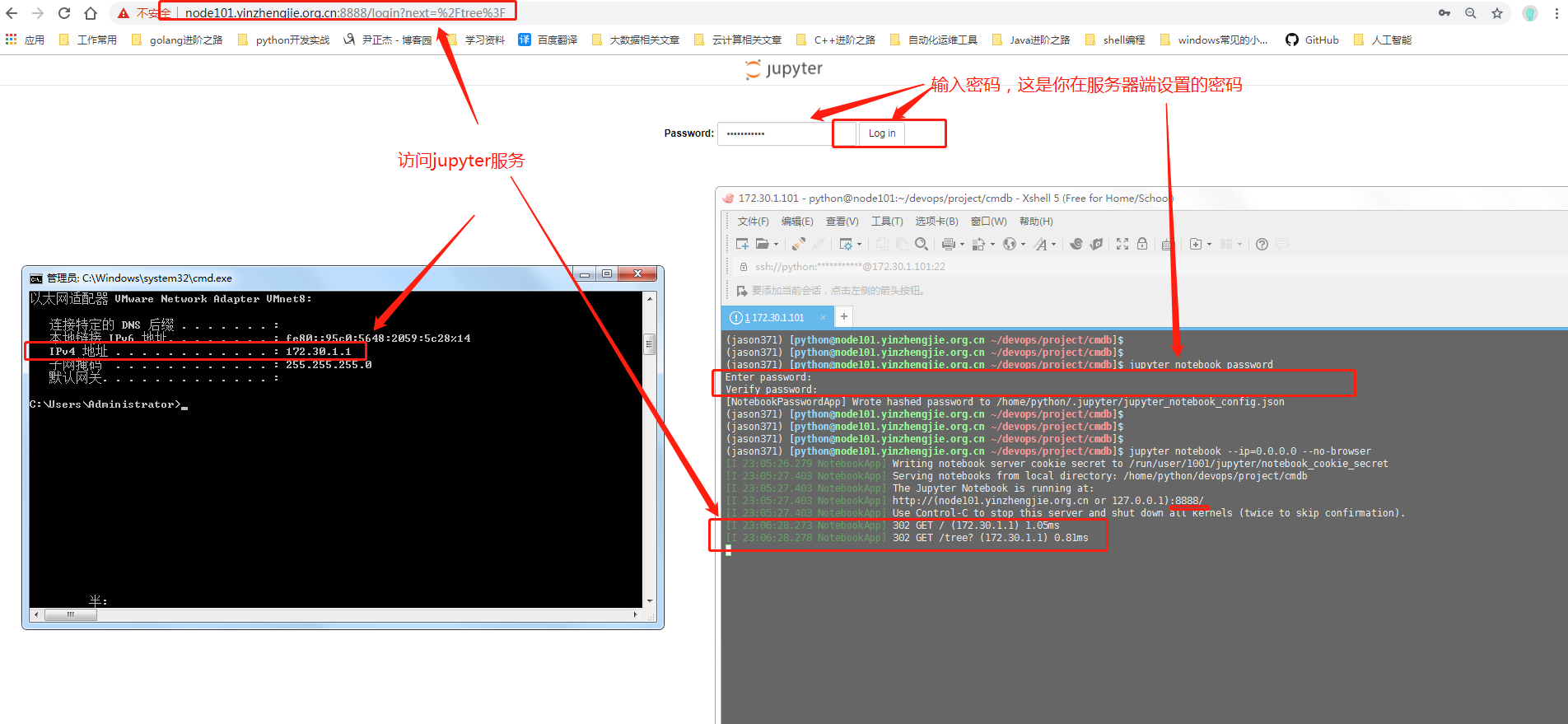Screen dimensions: 1568x724
Task: Open the 人工智能 bookmark folder
Action: 1383,40
